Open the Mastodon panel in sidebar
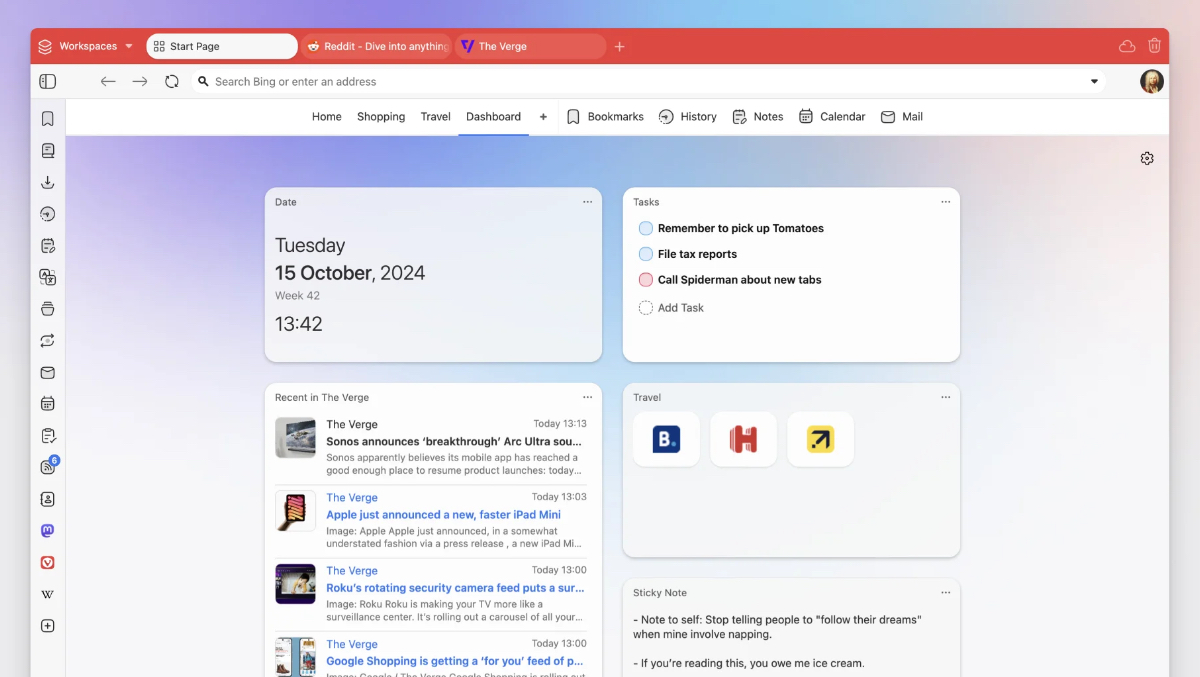 (47, 531)
